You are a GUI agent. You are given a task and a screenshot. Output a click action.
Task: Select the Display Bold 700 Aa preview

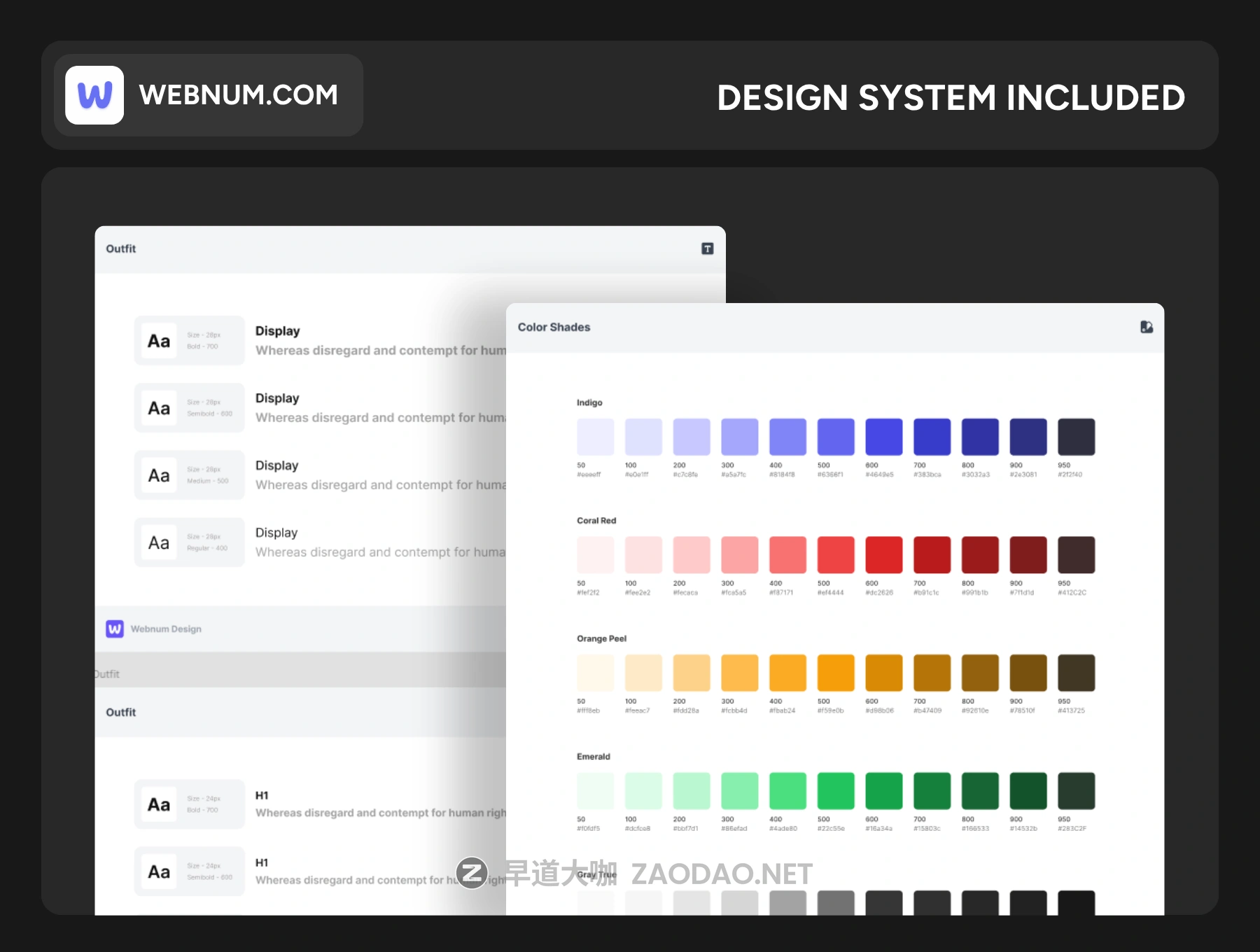(x=159, y=341)
